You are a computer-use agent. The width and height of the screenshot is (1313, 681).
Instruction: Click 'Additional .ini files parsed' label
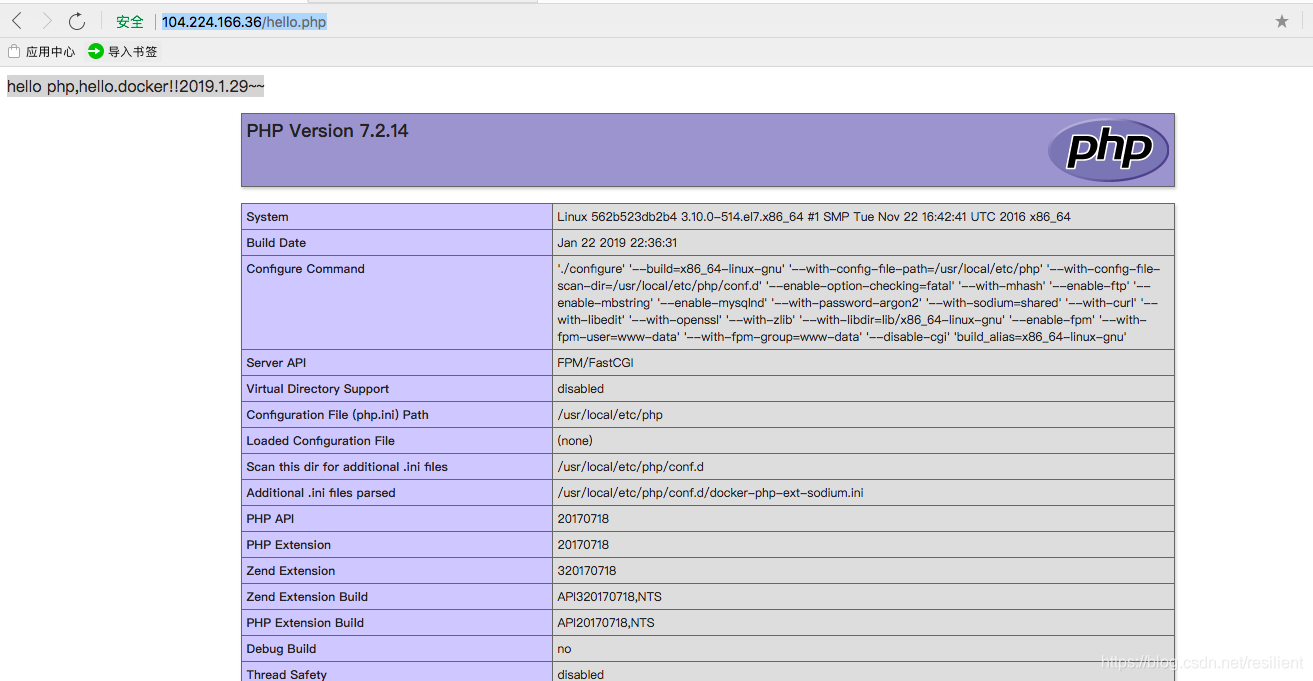pyautogui.click(x=320, y=493)
